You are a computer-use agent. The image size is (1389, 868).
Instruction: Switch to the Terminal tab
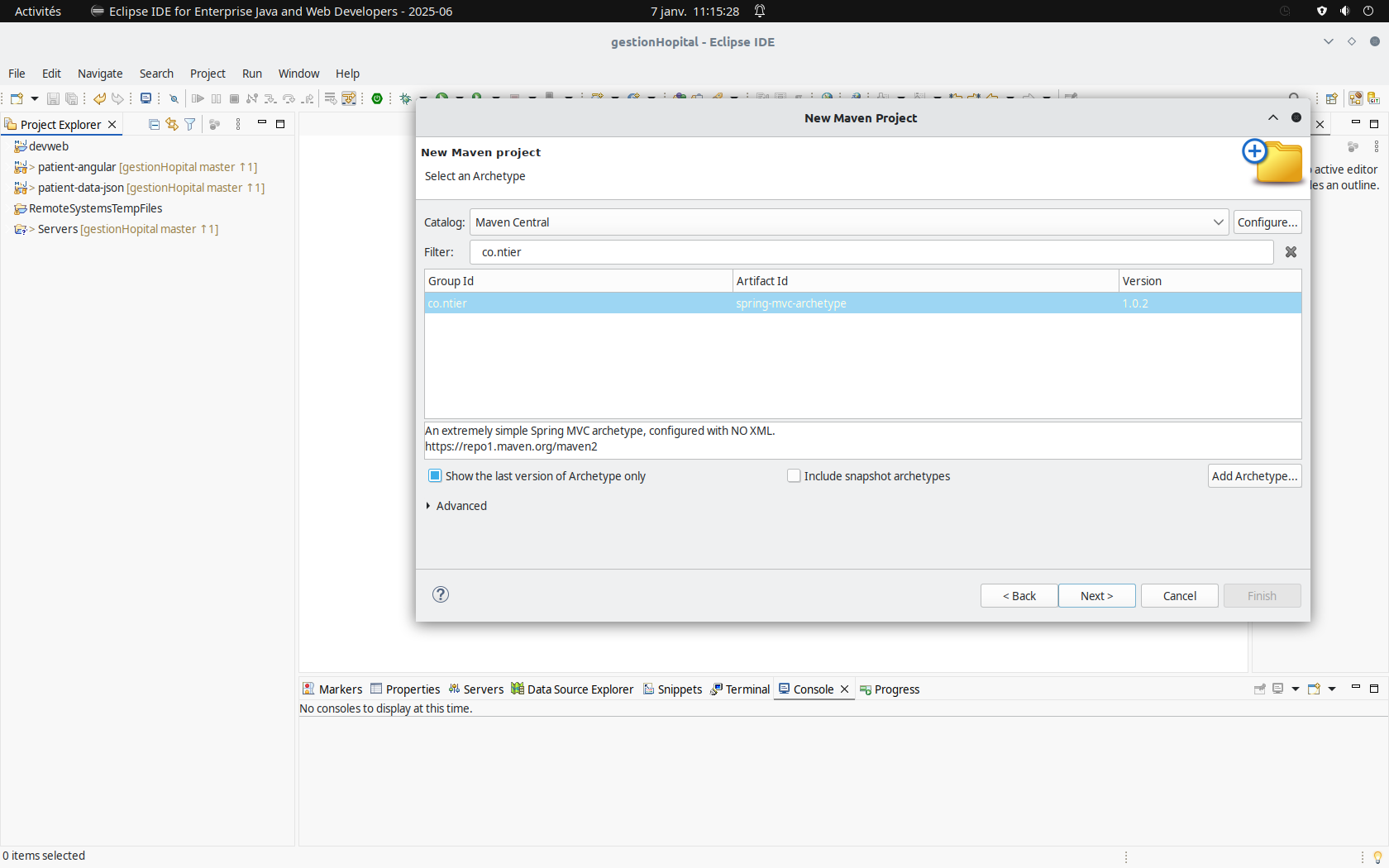(741, 689)
